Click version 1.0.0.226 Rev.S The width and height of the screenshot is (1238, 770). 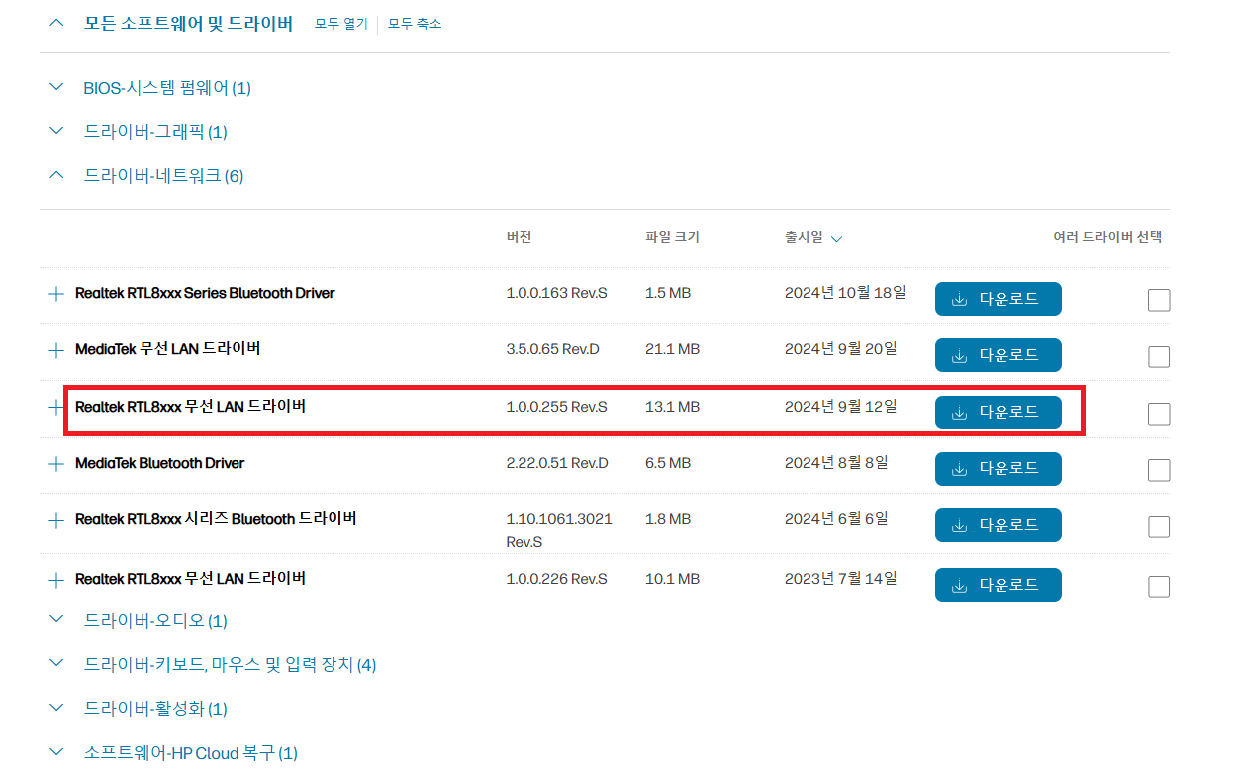[x=557, y=579]
